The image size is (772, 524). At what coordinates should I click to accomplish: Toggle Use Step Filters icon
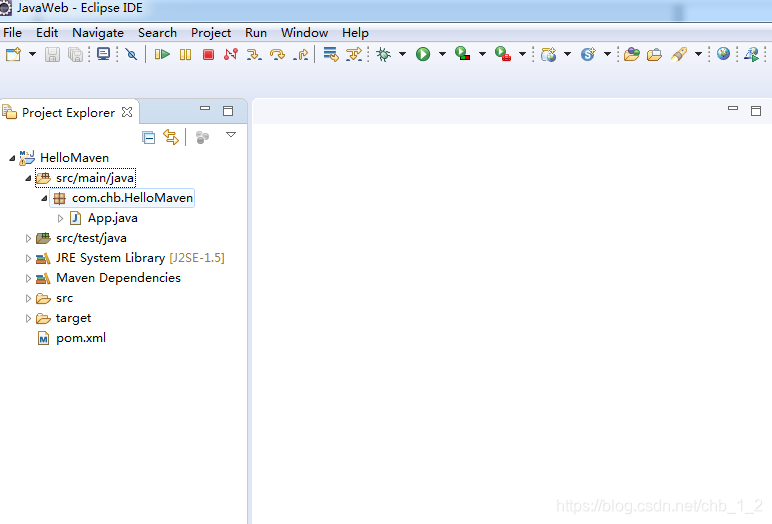[x=354, y=54]
